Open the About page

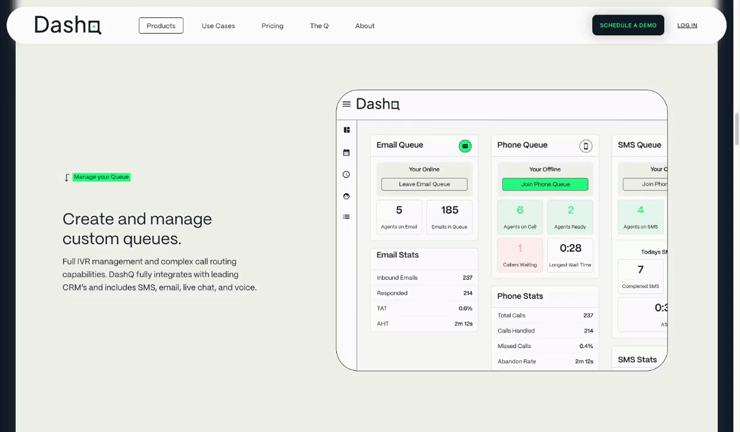pyautogui.click(x=365, y=26)
